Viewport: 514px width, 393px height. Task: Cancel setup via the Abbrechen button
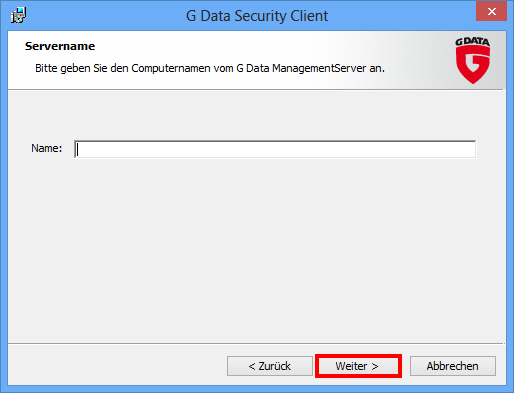[x=453, y=366]
